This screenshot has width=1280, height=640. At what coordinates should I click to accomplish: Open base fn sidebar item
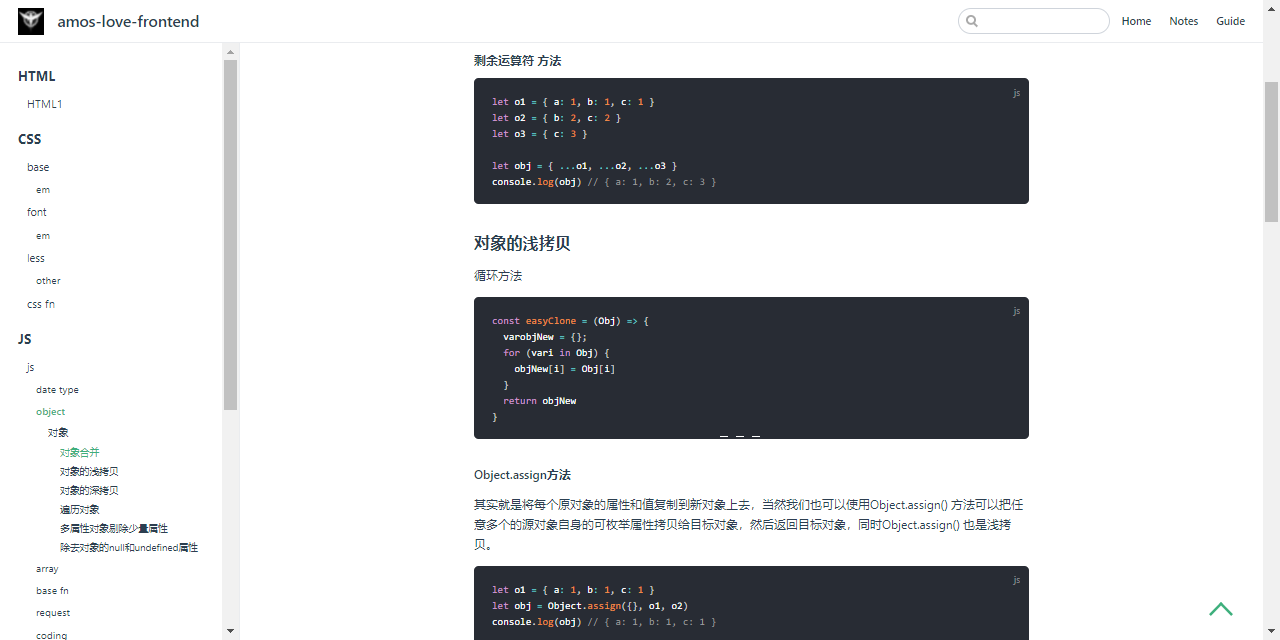tap(52, 591)
